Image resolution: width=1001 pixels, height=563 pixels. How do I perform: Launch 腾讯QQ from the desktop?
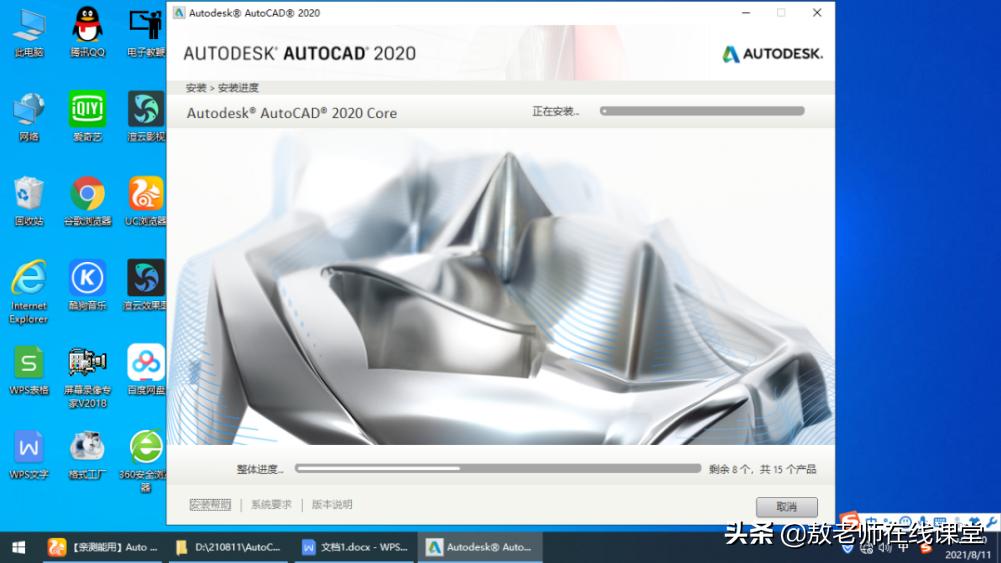point(87,33)
